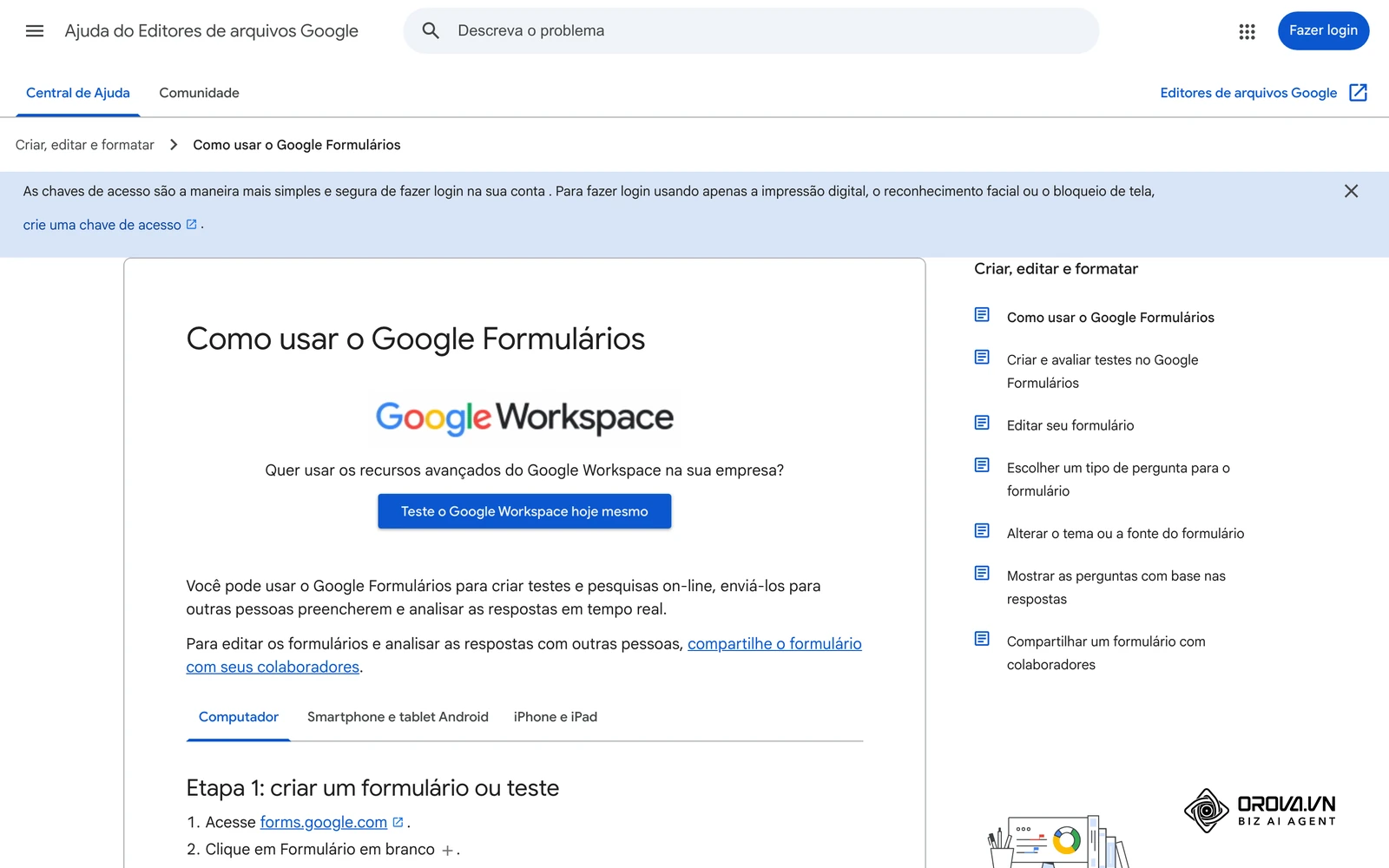The width and height of the screenshot is (1389, 868).
Task: Select the Computador tab
Action: tap(239, 717)
